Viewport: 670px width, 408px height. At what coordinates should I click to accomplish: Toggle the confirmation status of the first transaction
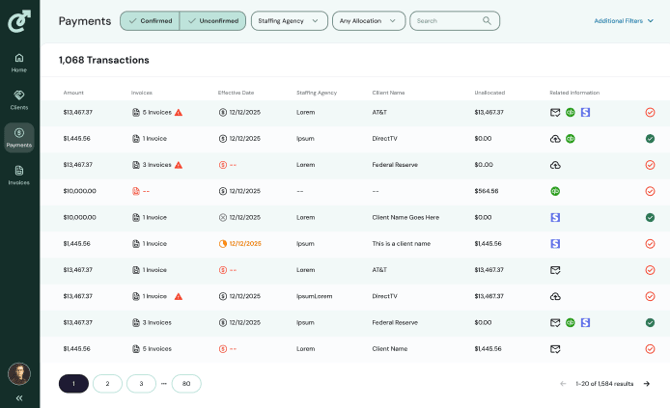[650, 113]
